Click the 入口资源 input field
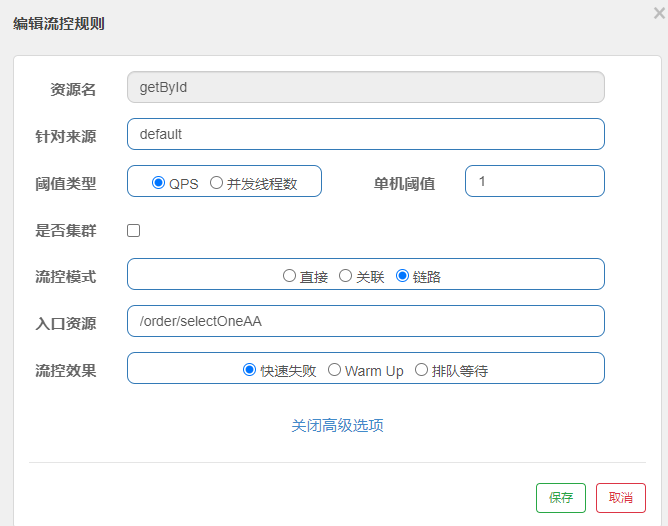 pyautogui.click(x=366, y=321)
